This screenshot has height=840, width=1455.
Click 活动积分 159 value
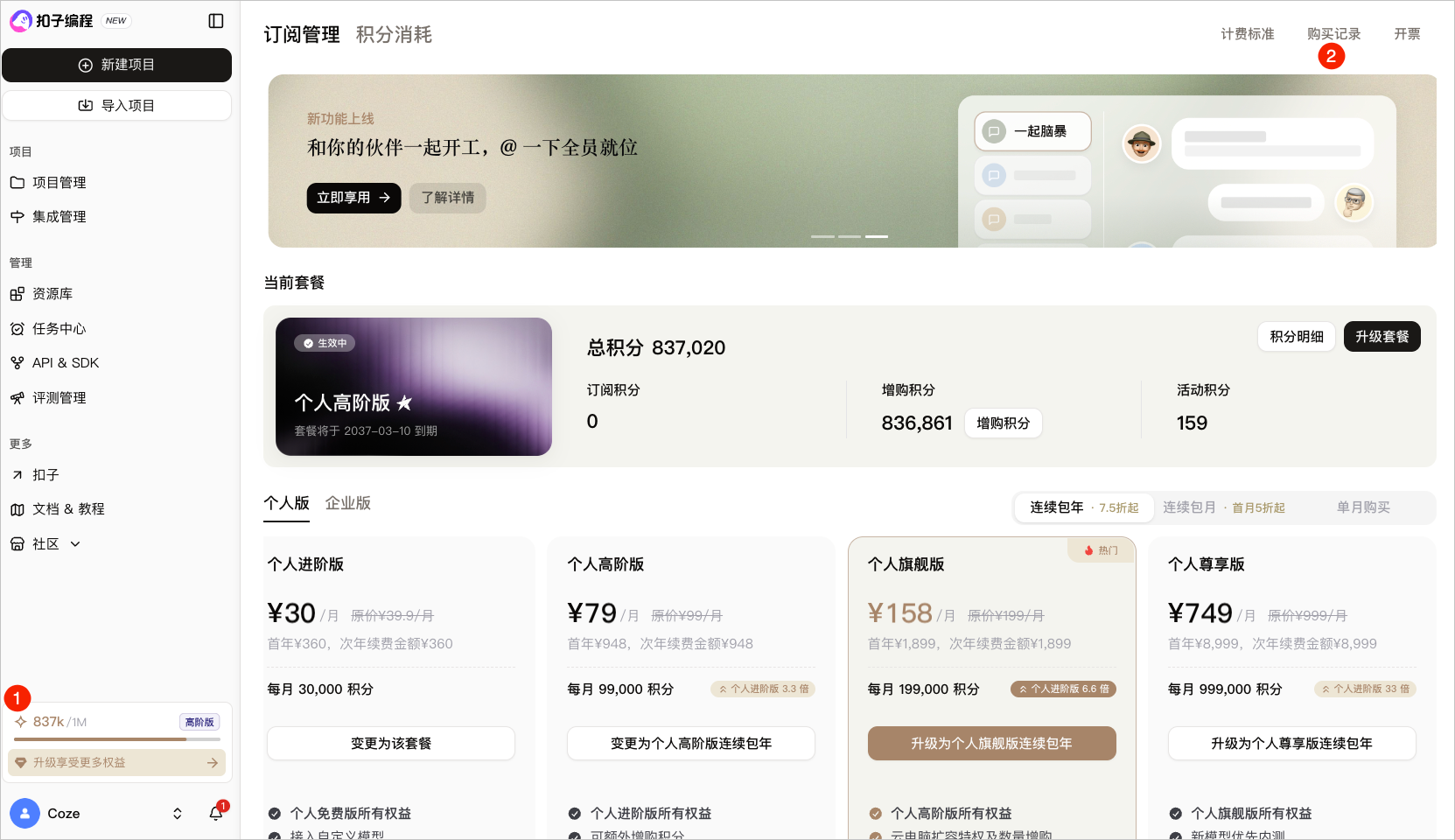pos(1192,423)
